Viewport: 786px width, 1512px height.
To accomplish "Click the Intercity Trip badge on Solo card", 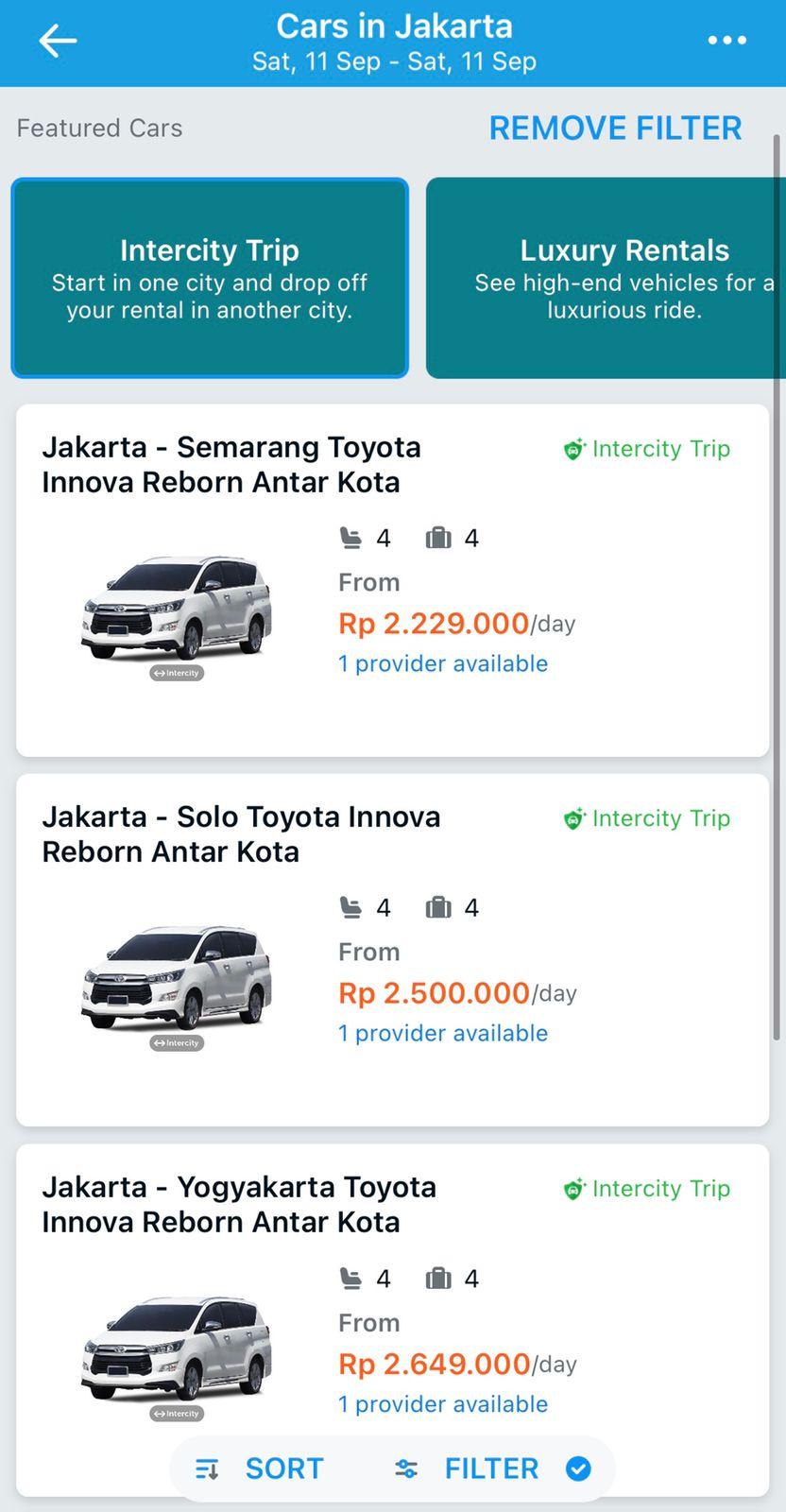I will pyautogui.click(x=647, y=818).
